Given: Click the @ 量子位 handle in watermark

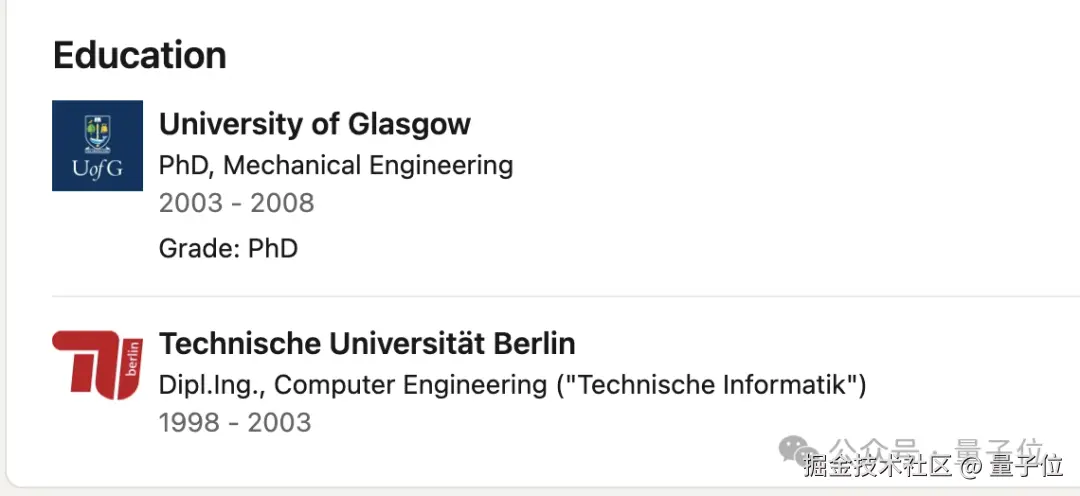Looking at the screenshot, I should pos(1012,466).
